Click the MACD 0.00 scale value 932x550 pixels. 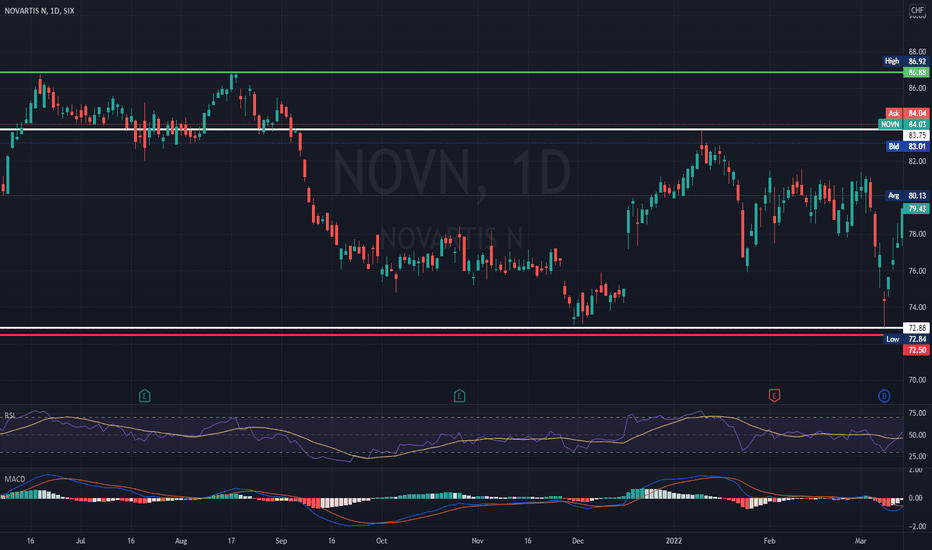click(915, 498)
